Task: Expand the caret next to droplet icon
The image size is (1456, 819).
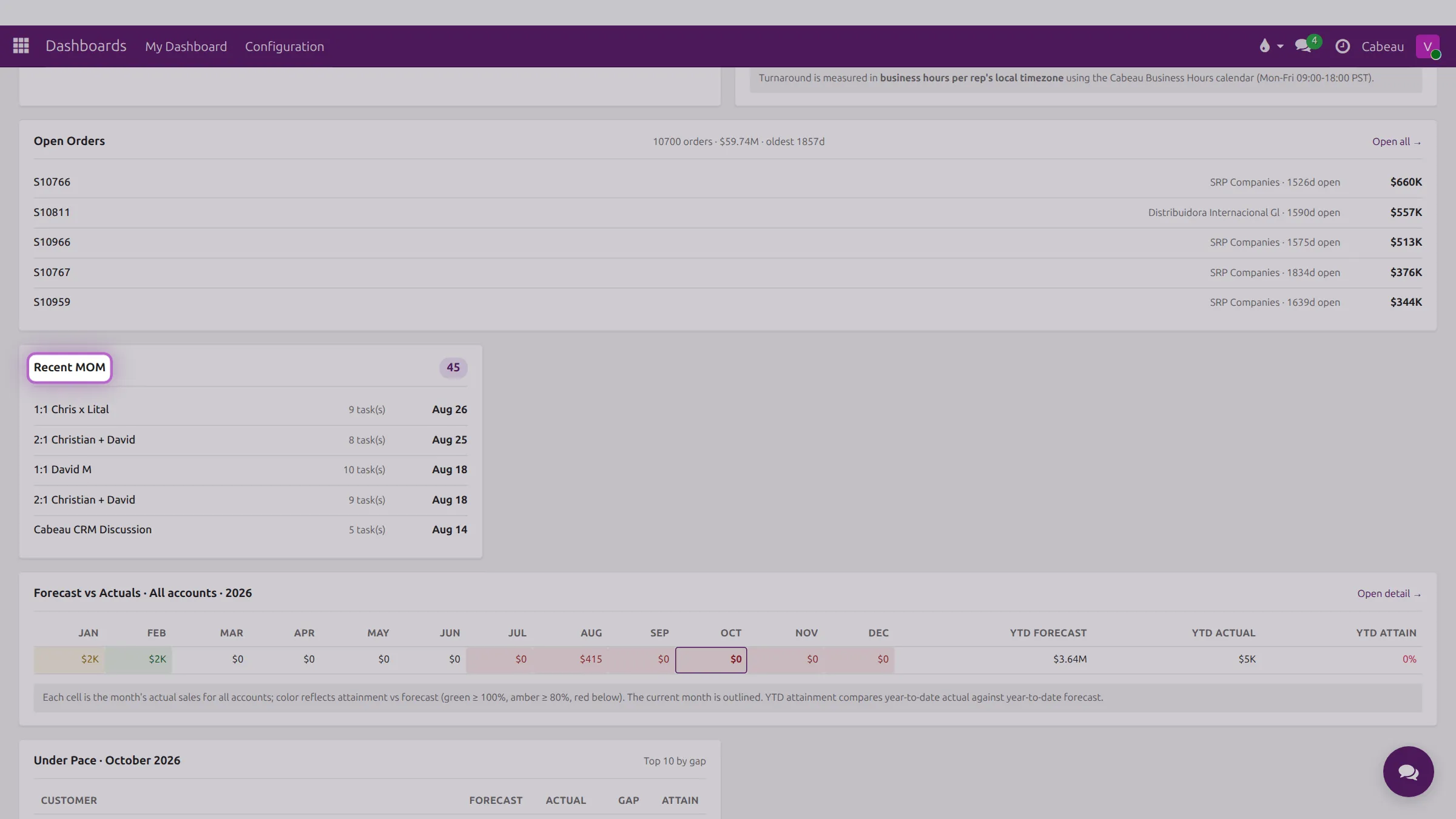Action: click(x=1280, y=47)
